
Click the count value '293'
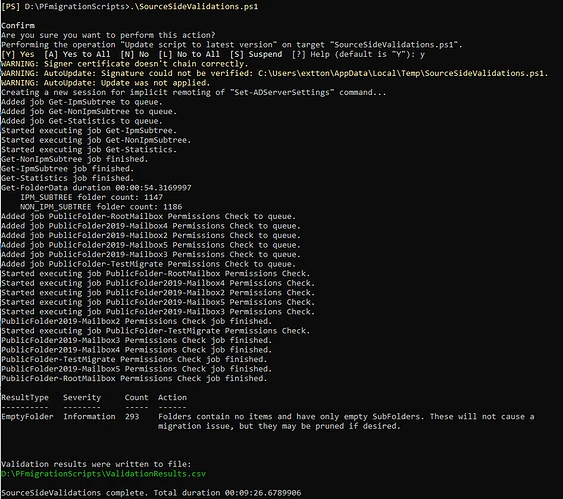tap(132, 416)
